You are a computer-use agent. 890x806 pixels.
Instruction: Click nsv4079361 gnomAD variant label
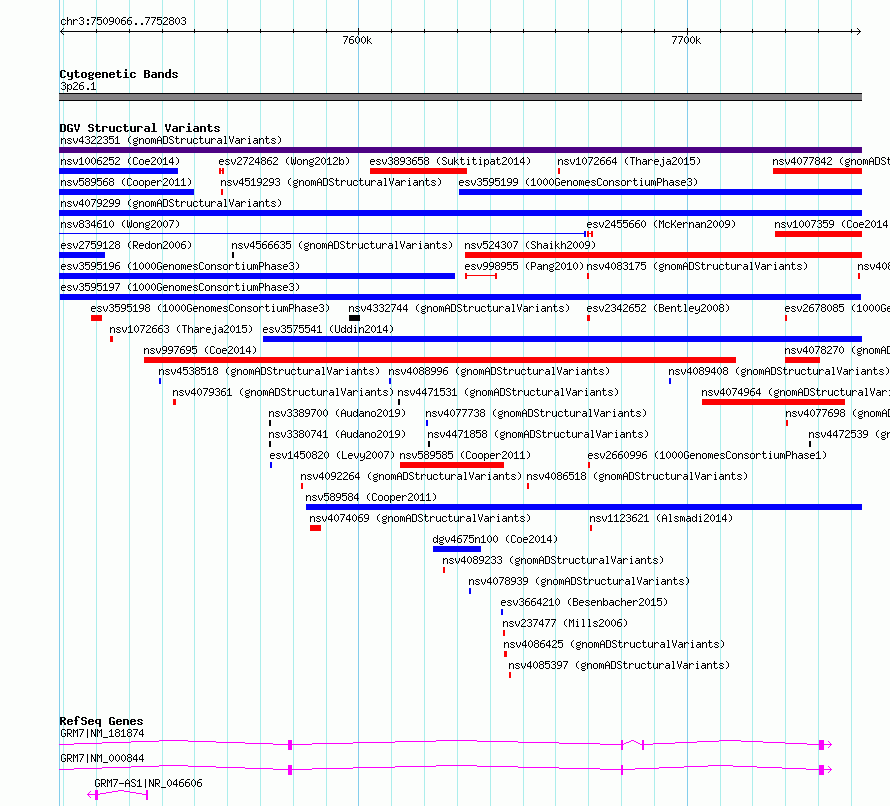[283, 392]
